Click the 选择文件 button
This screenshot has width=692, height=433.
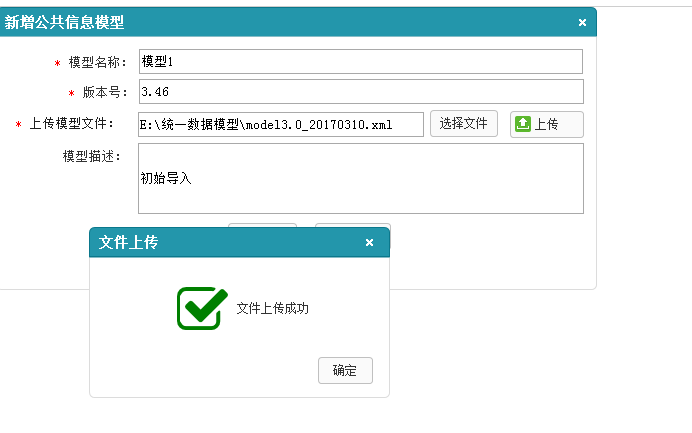click(463, 124)
